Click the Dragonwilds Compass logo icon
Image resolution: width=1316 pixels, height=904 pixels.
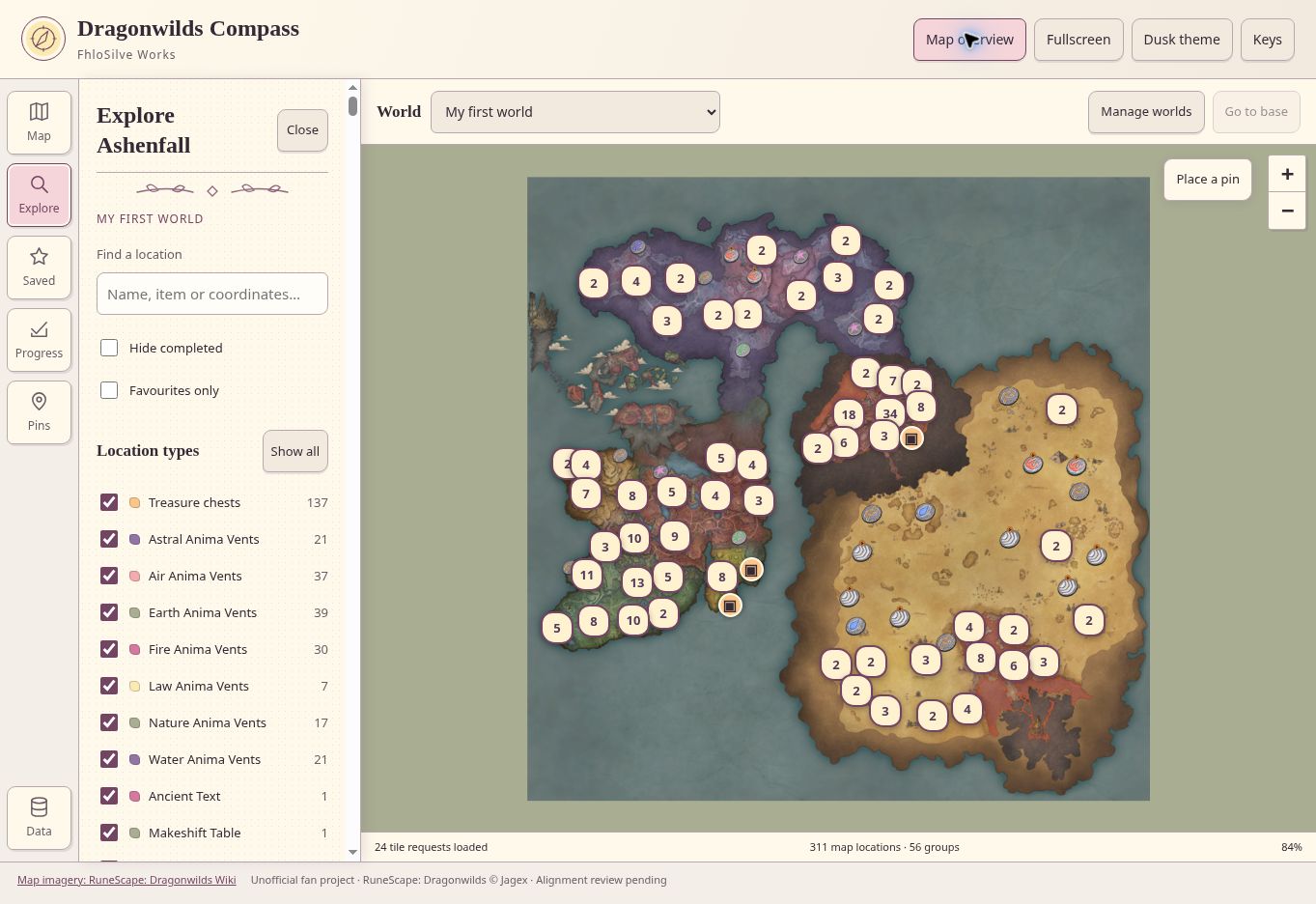(43, 39)
